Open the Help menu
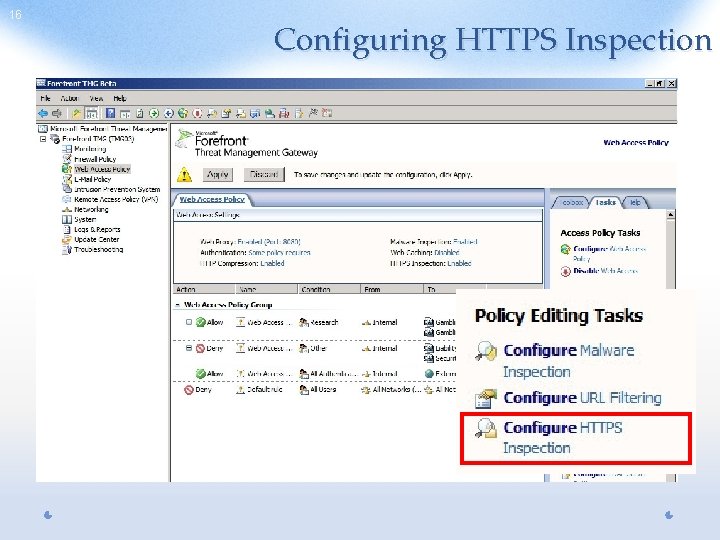 (x=120, y=98)
